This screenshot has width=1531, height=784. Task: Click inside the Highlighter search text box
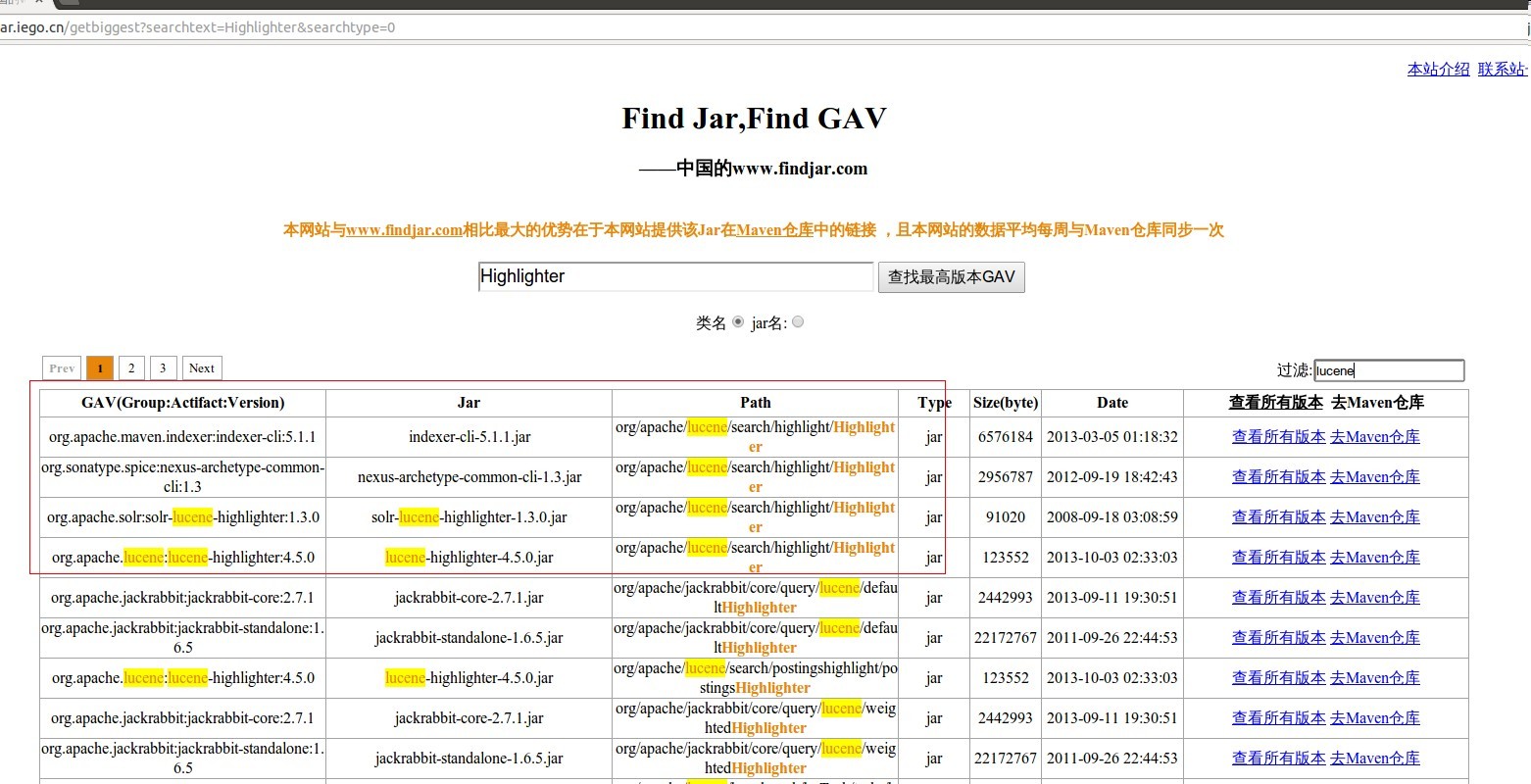pos(675,276)
